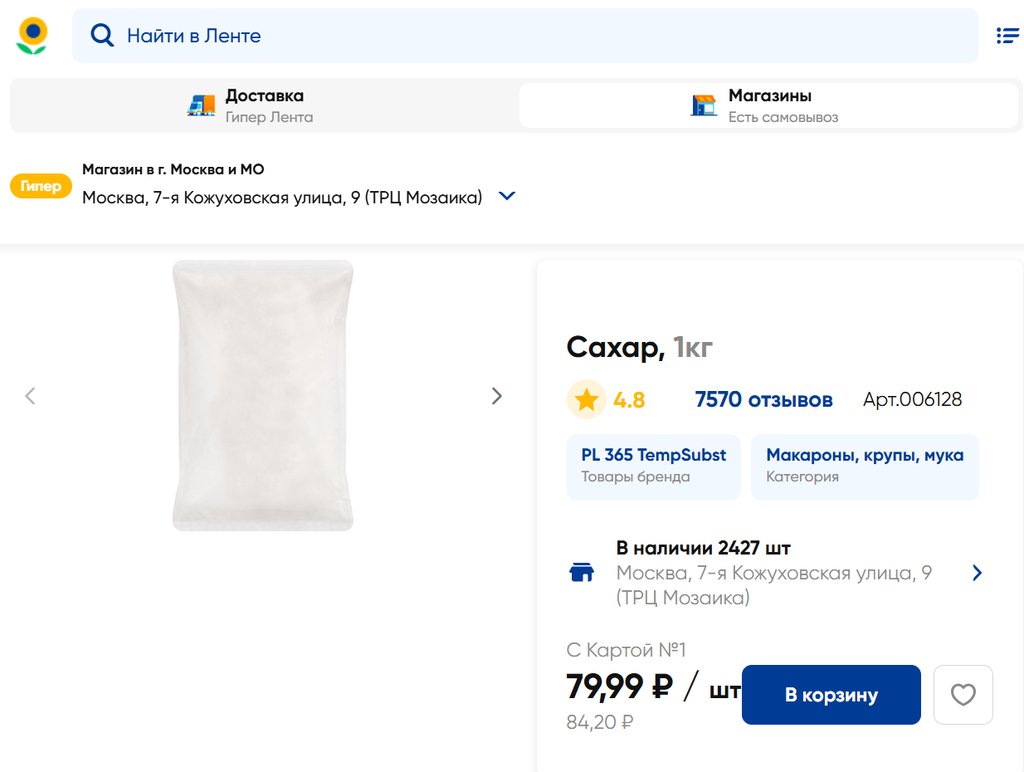The width and height of the screenshot is (1024, 772).
Task: Click the blue store availability icon
Action: 581,573
